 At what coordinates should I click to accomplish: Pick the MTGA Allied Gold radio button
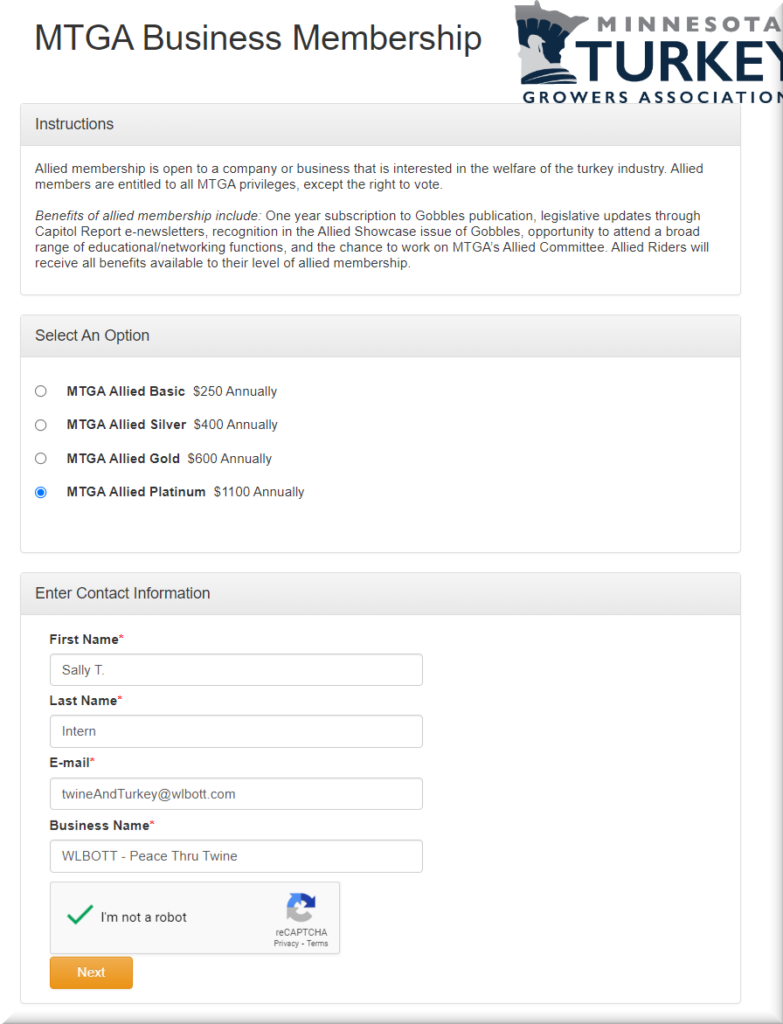click(41, 459)
